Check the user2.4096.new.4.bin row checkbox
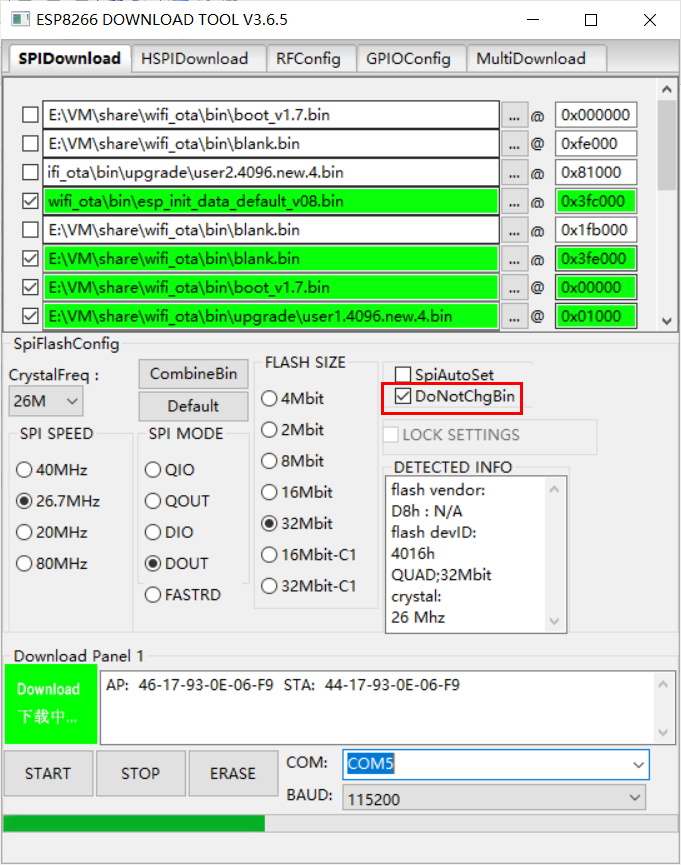The image size is (681, 865). tap(30, 172)
